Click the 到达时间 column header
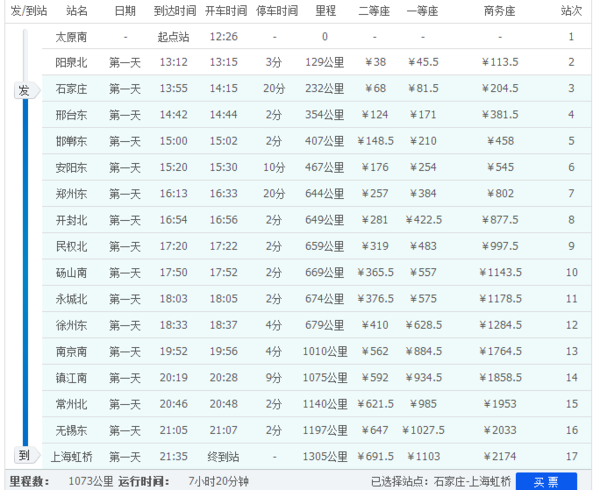 (x=175, y=11)
